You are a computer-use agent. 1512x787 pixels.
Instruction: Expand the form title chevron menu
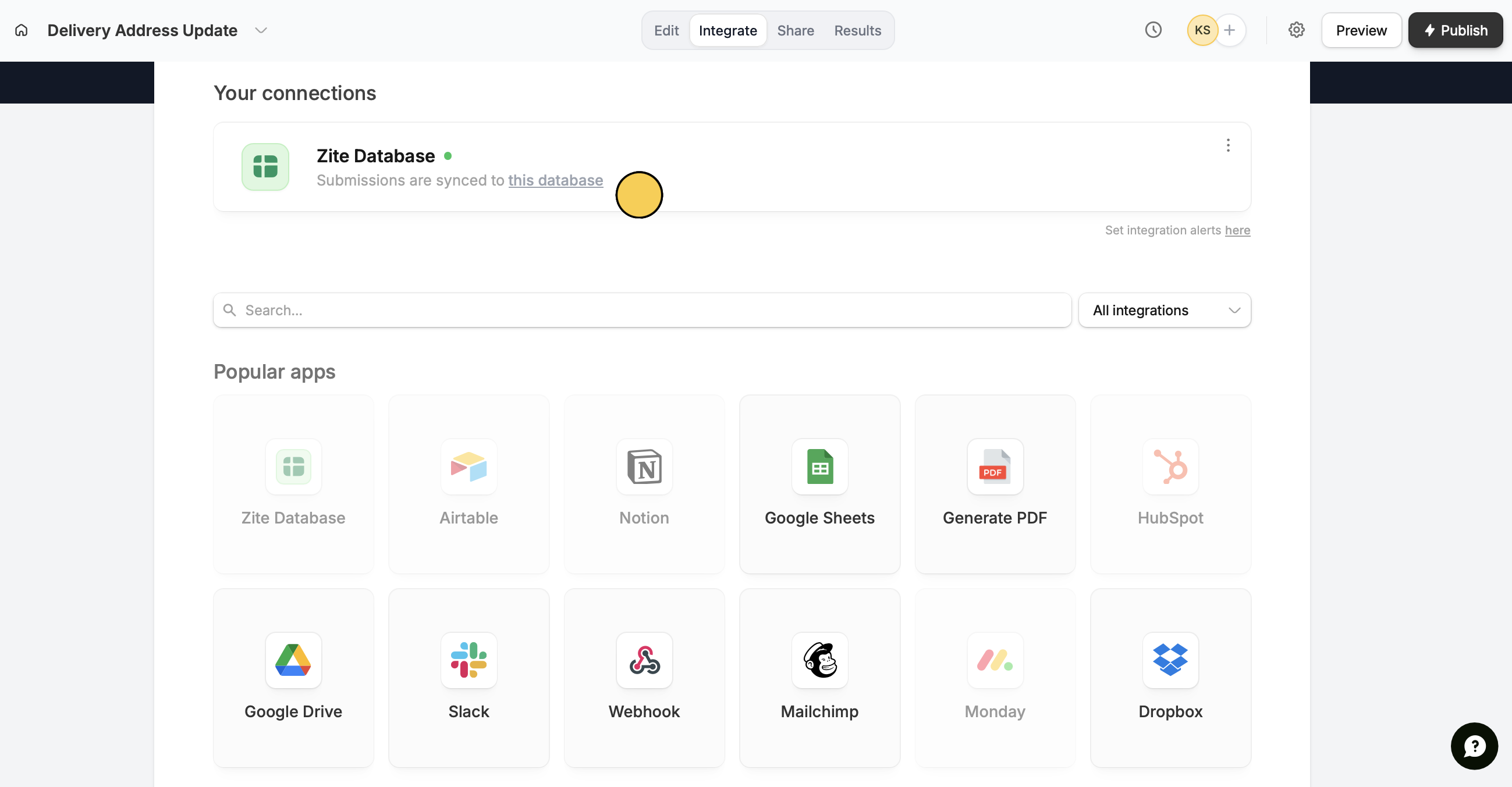(261, 30)
